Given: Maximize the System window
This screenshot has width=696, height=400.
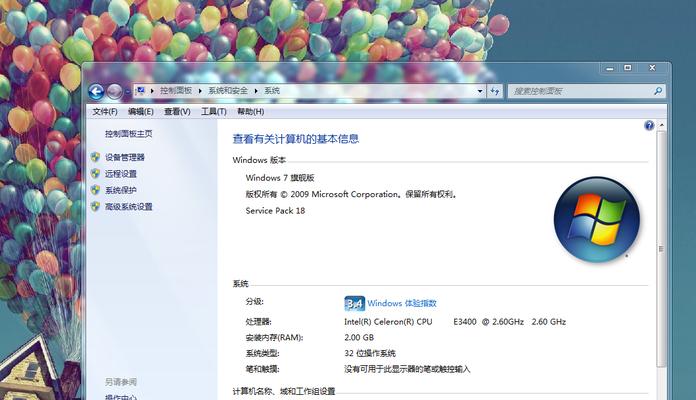Looking at the screenshot, I should point(628,68).
